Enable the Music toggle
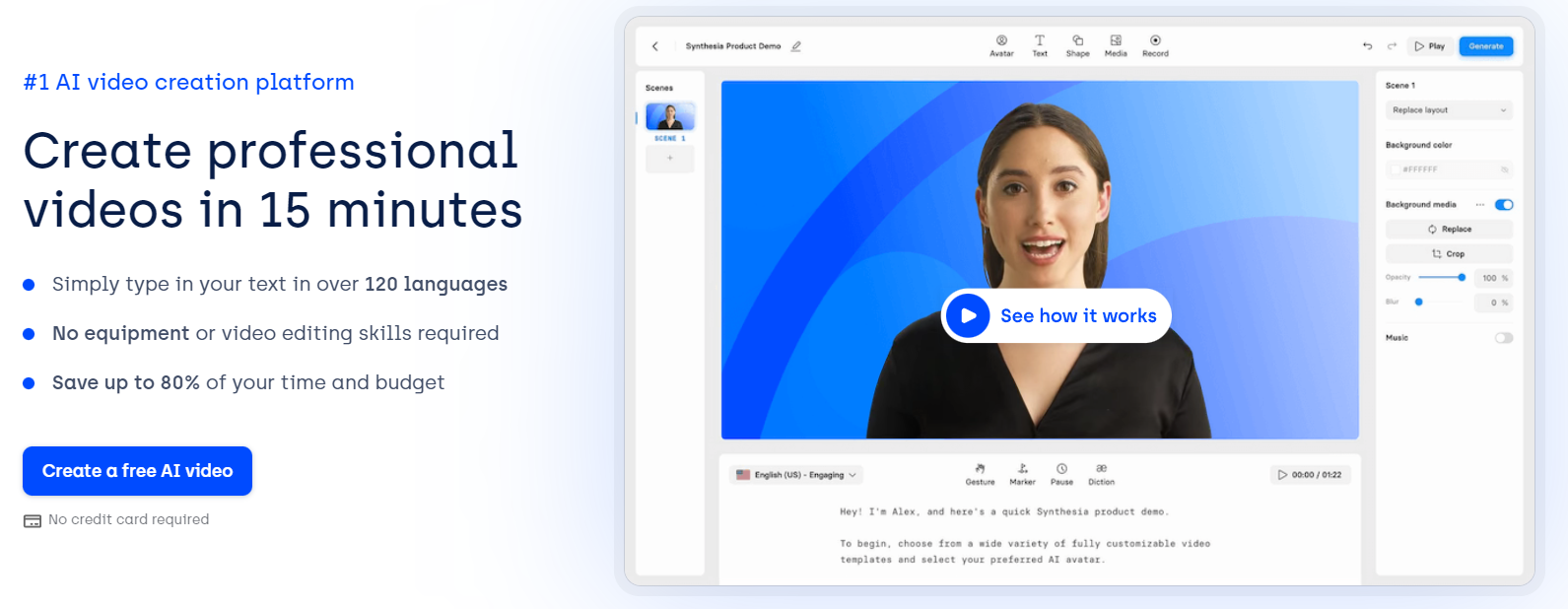This screenshot has height=609, width=1568. tap(1503, 338)
